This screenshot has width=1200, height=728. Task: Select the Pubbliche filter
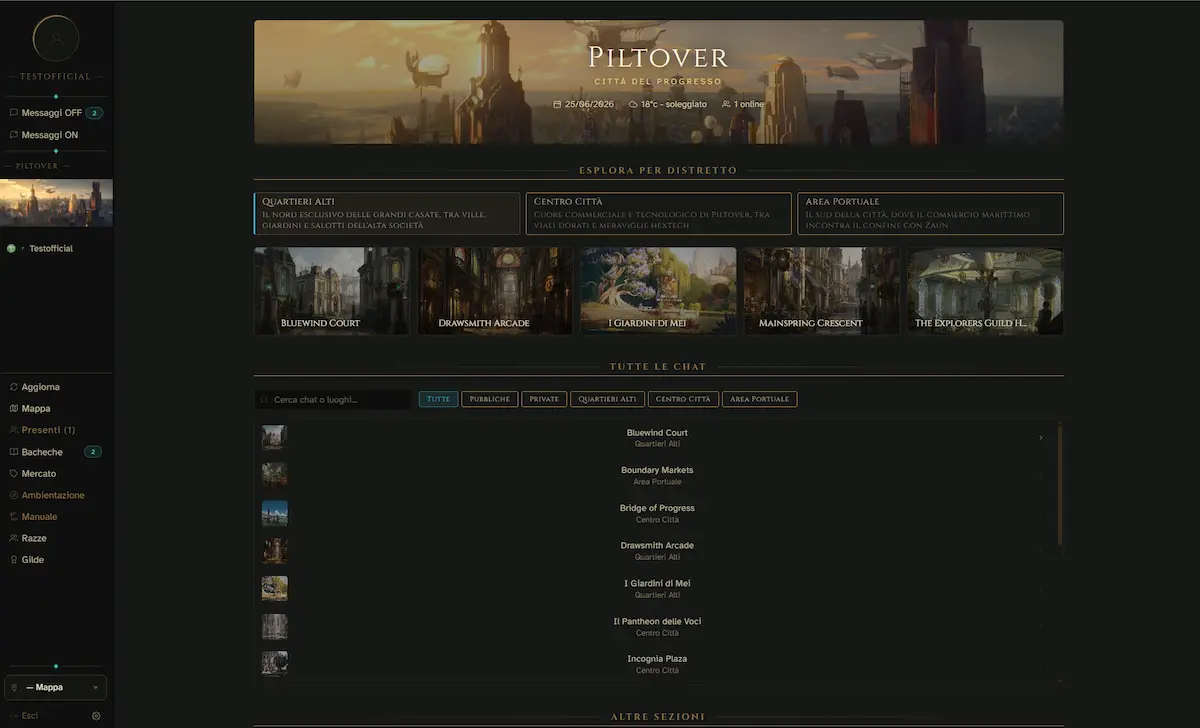tap(489, 399)
